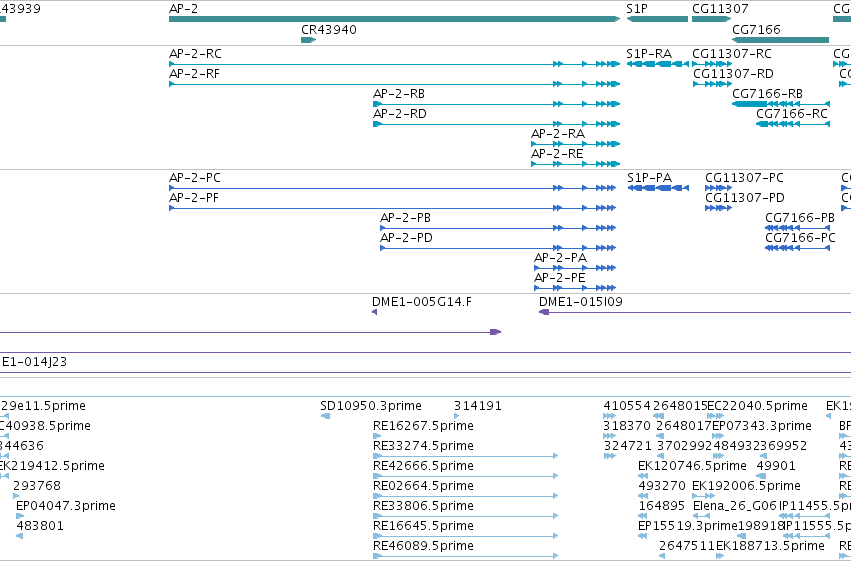Open transcript CG7166-RC
The height and width of the screenshot is (561, 851).
click(x=792, y=114)
